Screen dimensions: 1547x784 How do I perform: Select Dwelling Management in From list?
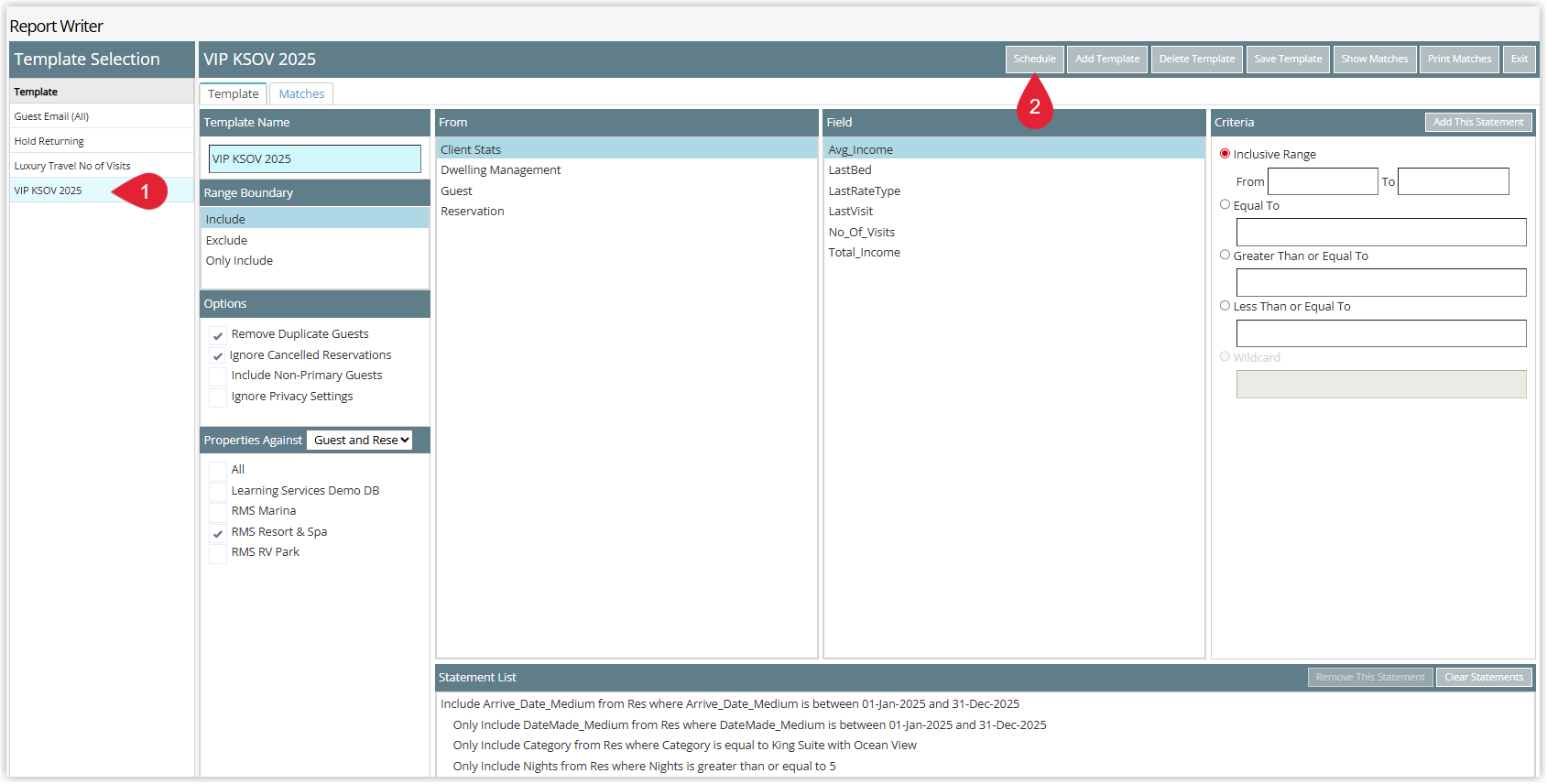(626, 170)
